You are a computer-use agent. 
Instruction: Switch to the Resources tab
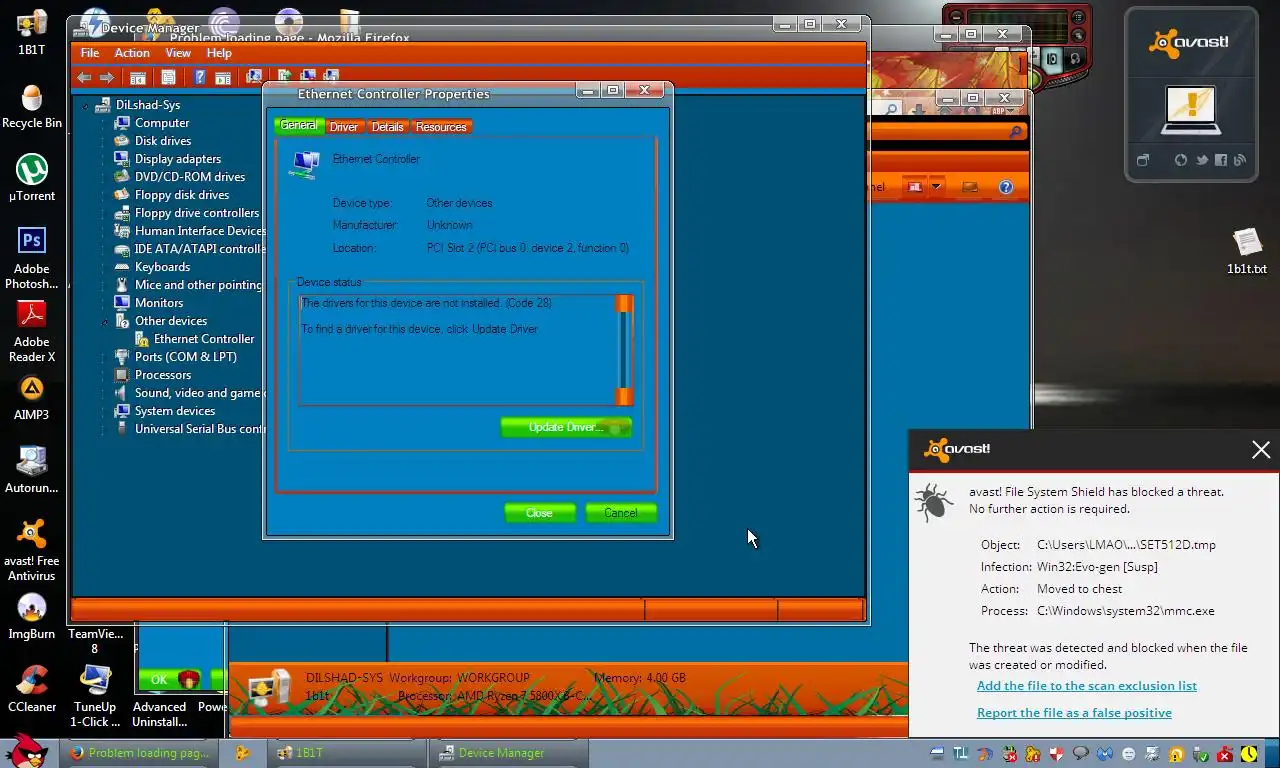click(x=441, y=127)
